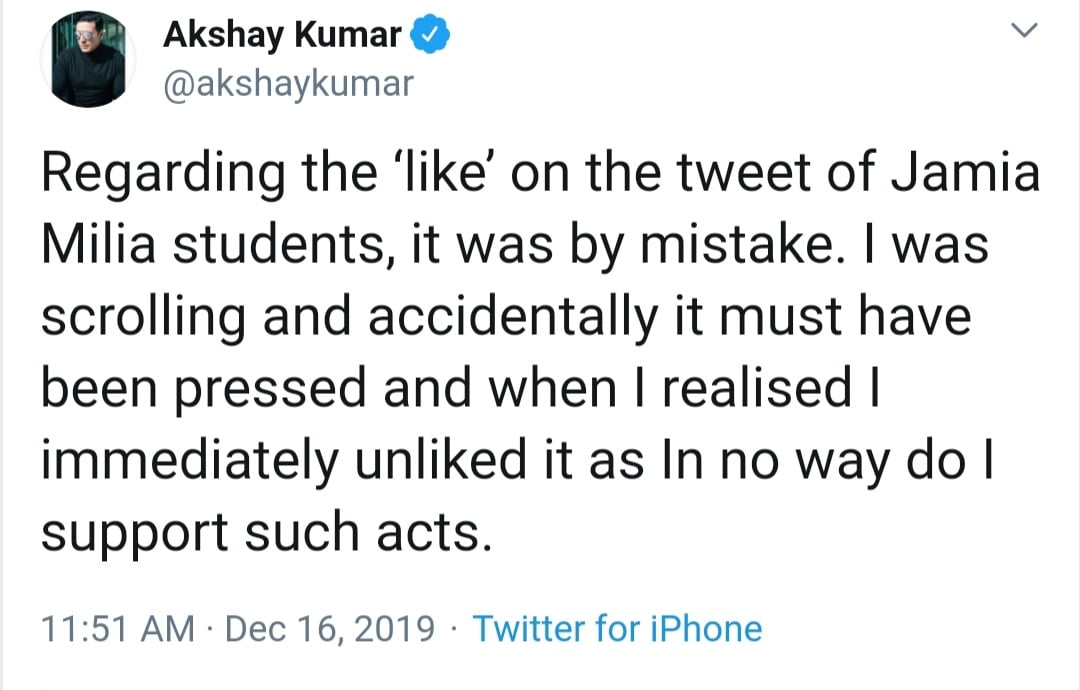
Task: Click the Twitter for iPhone source link
Action: 616,629
